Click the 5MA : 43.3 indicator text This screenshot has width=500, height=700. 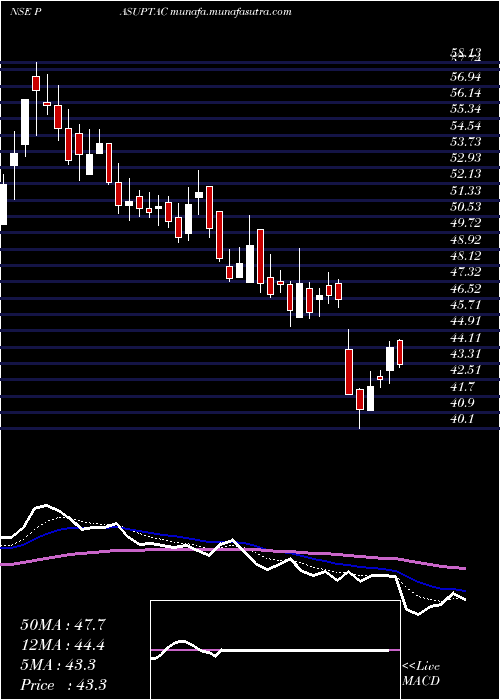[x=58, y=665]
